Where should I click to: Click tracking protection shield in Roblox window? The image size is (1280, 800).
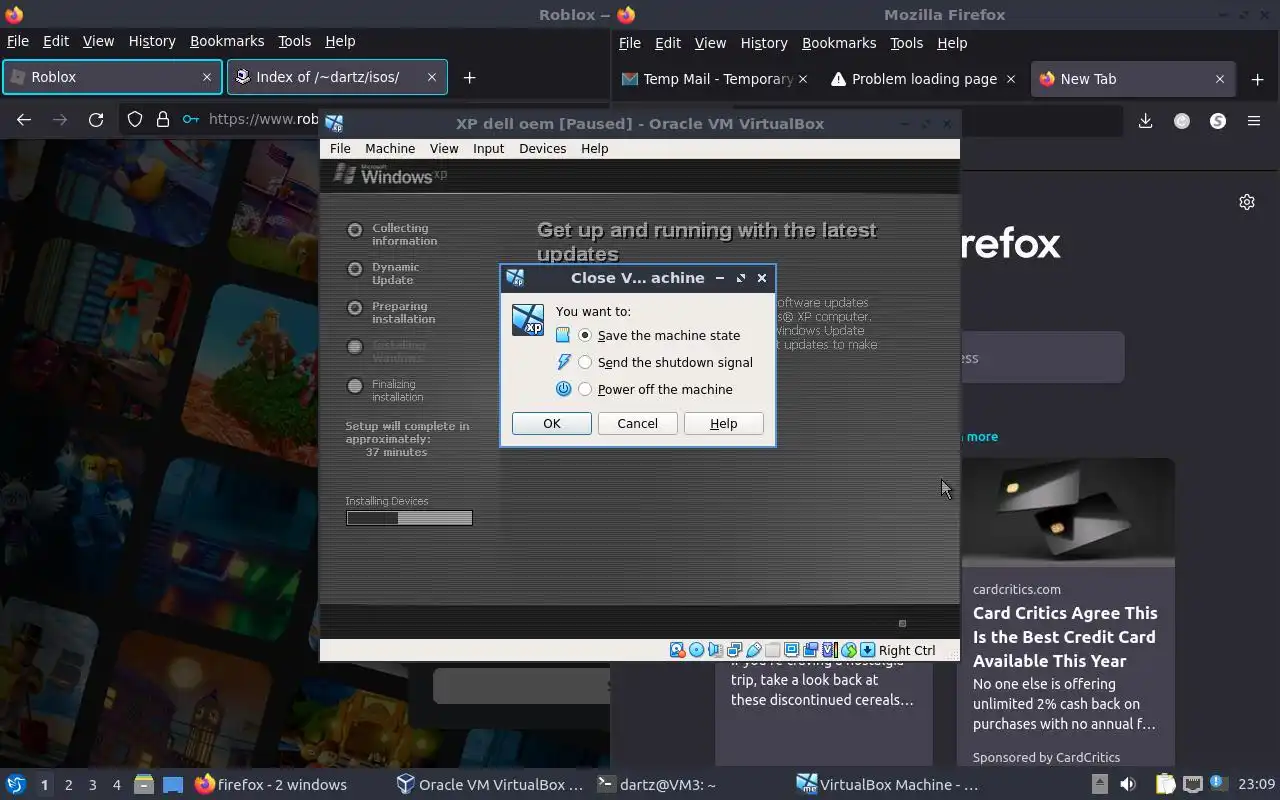pyautogui.click(x=134, y=119)
